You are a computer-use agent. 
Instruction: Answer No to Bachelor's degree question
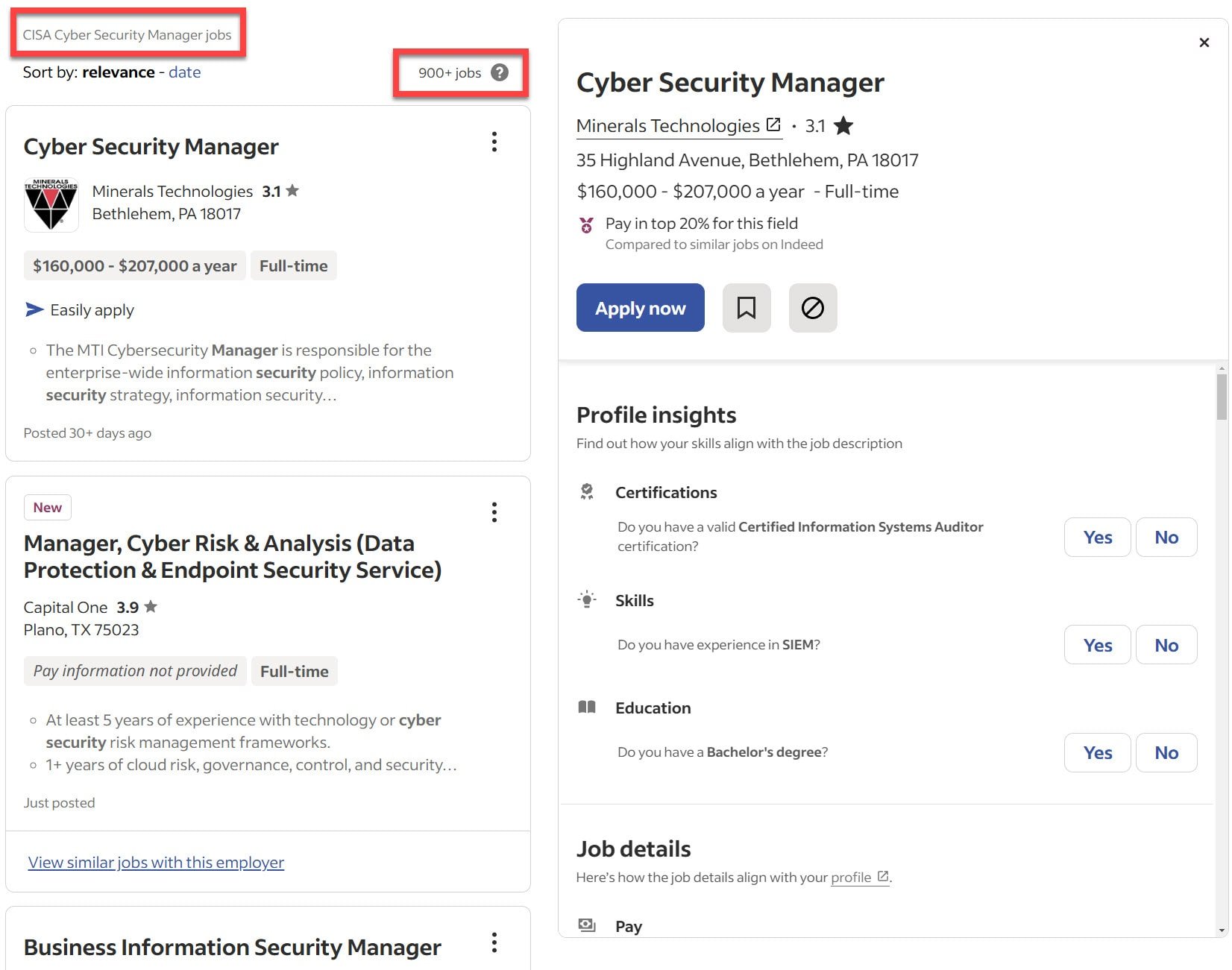click(1166, 752)
